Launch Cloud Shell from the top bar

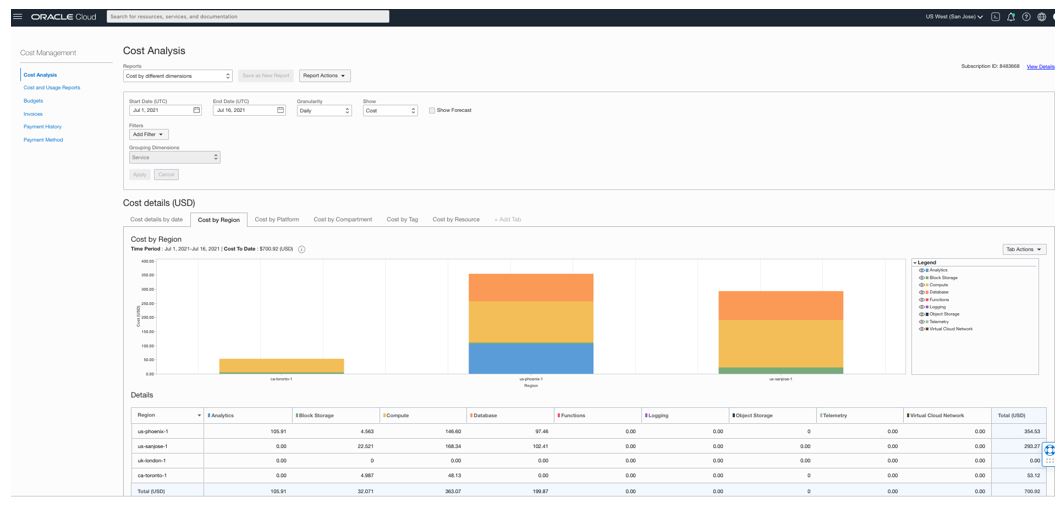click(x=996, y=17)
